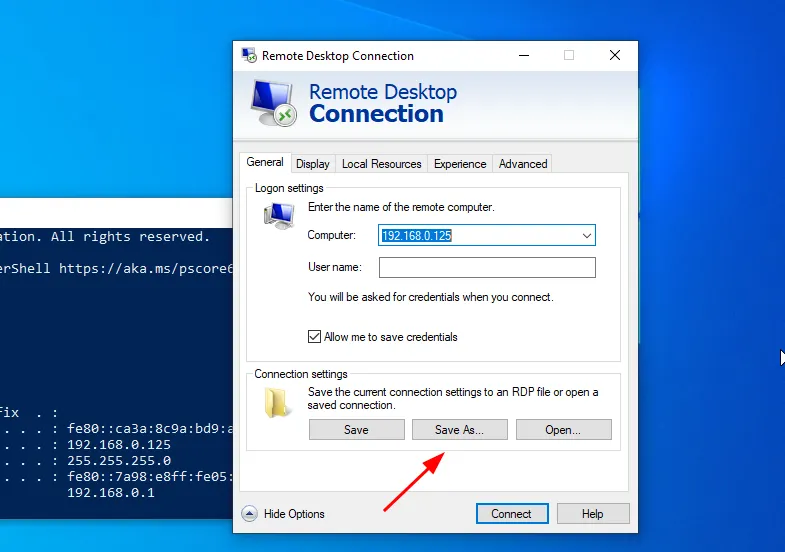Click the Remote Desktop Connection banner logo
This screenshot has height=552, width=785.
tap(272, 103)
